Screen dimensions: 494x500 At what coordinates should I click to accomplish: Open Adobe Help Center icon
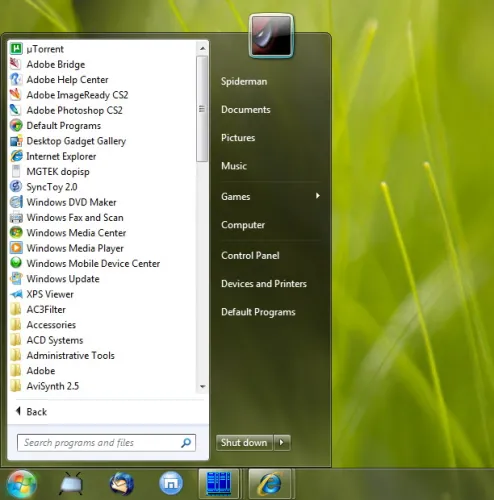click(x=16, y=79)
